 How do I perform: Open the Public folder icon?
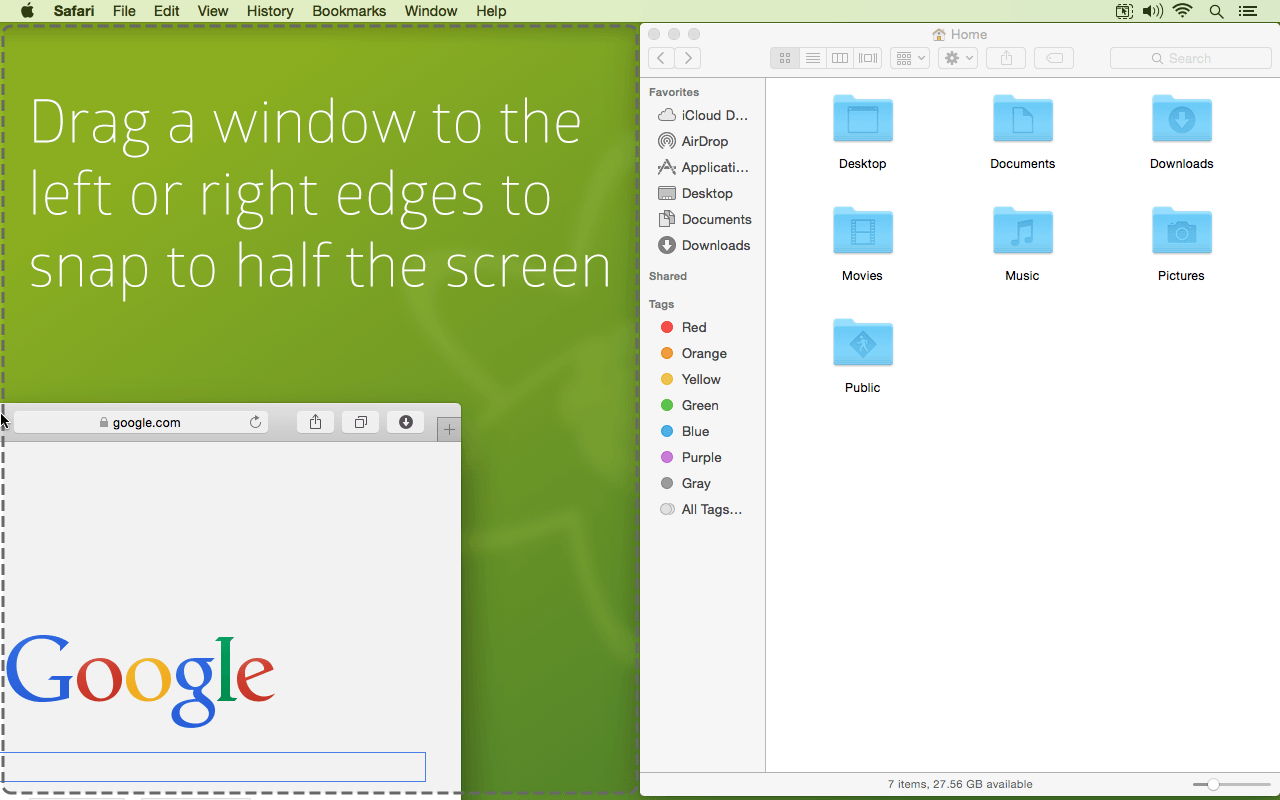coord(862,344)
